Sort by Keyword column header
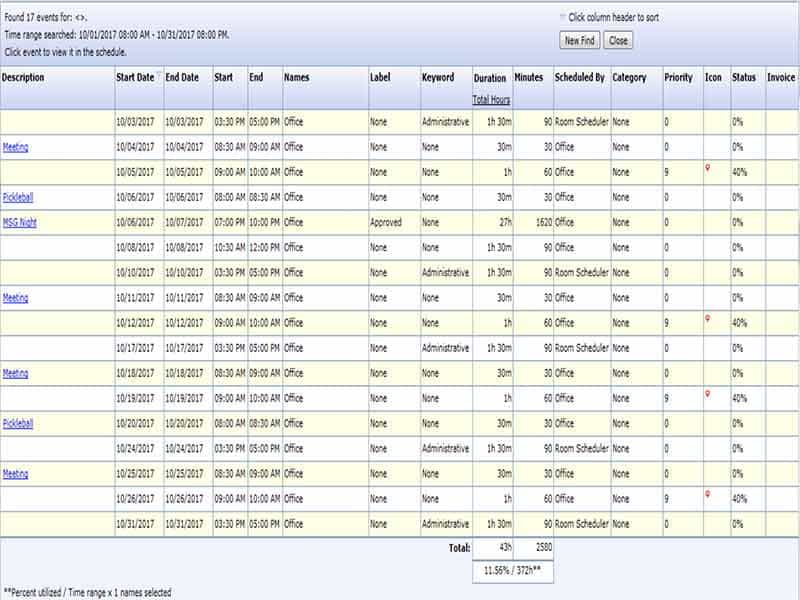The image size is (800, 600). click(x=438, y=78)
